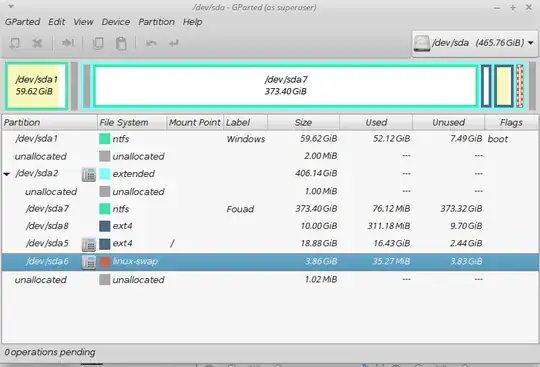Sort by Label column header

pos(245,122)
